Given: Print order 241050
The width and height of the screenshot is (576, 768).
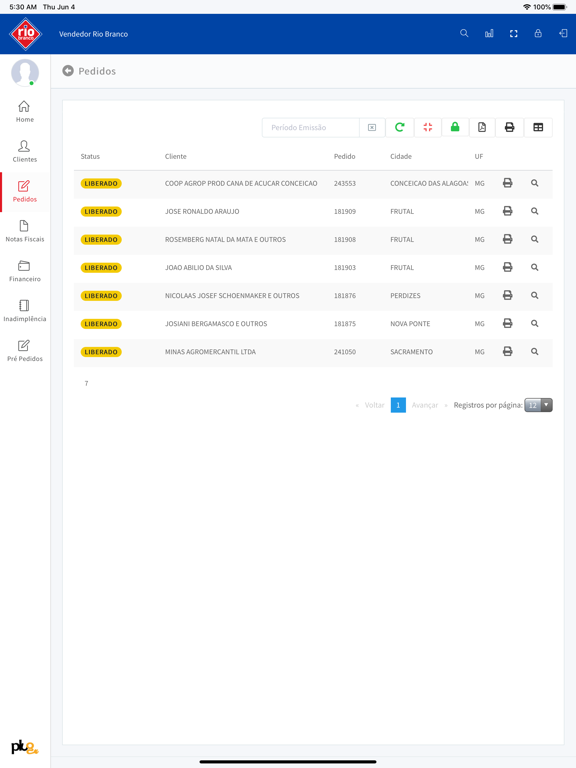Looking at the screenshot, I should 507,351.
